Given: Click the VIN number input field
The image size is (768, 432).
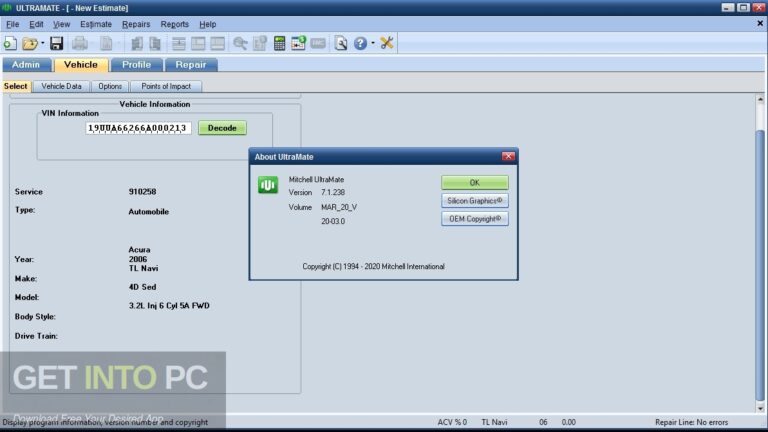Looking at the screenshot, I should 138,128.
